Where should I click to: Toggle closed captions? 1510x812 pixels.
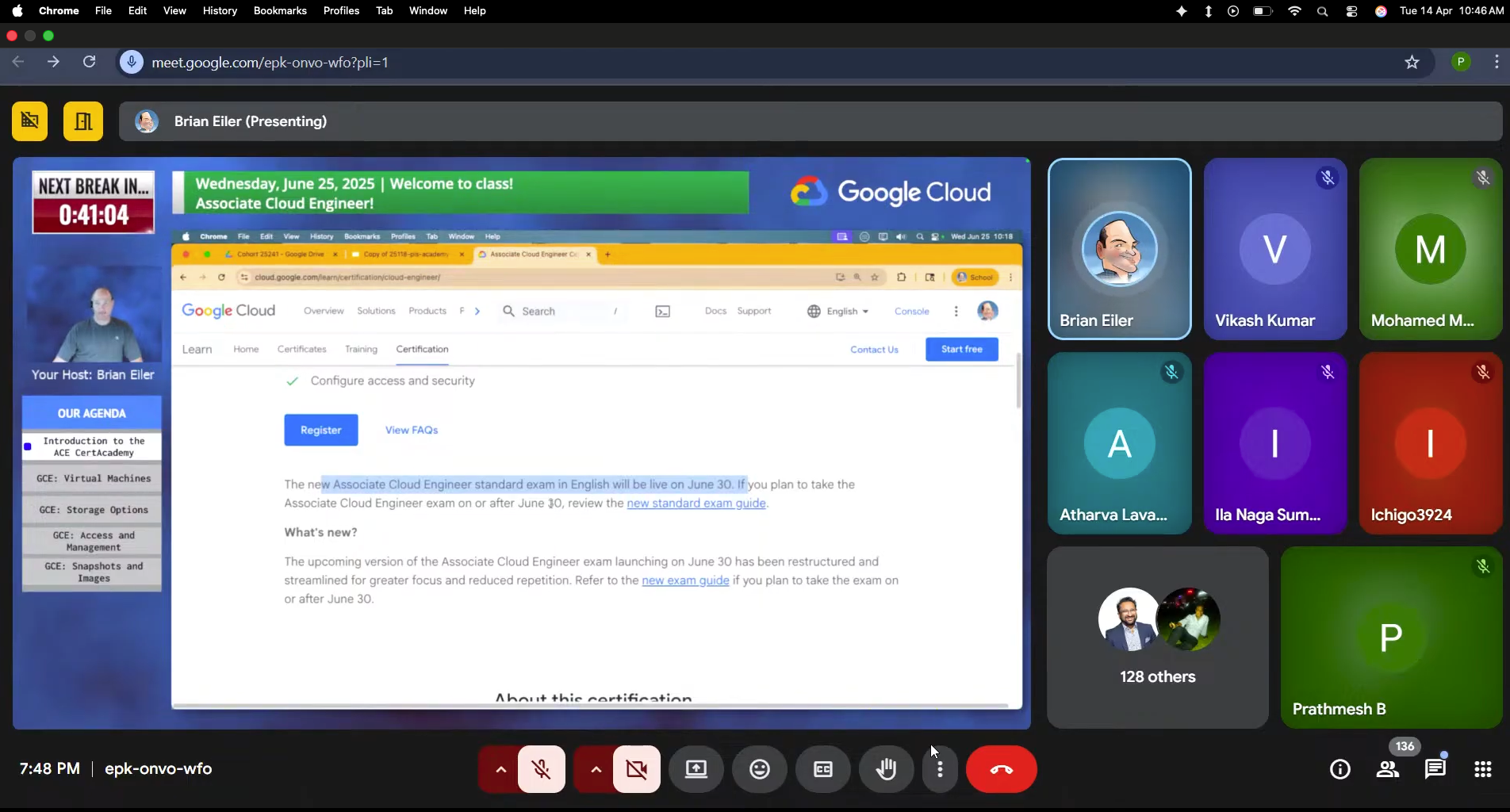click(823, 769)
